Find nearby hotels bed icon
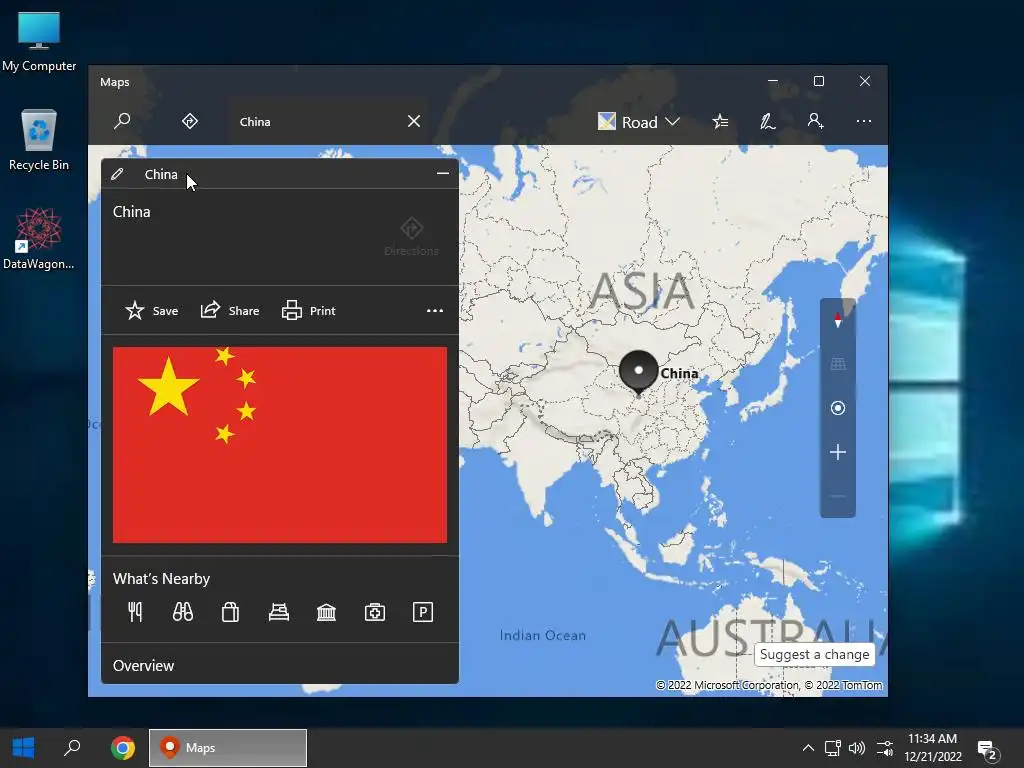Screen dimensions: 1024x768 click(x=279, y=613)
